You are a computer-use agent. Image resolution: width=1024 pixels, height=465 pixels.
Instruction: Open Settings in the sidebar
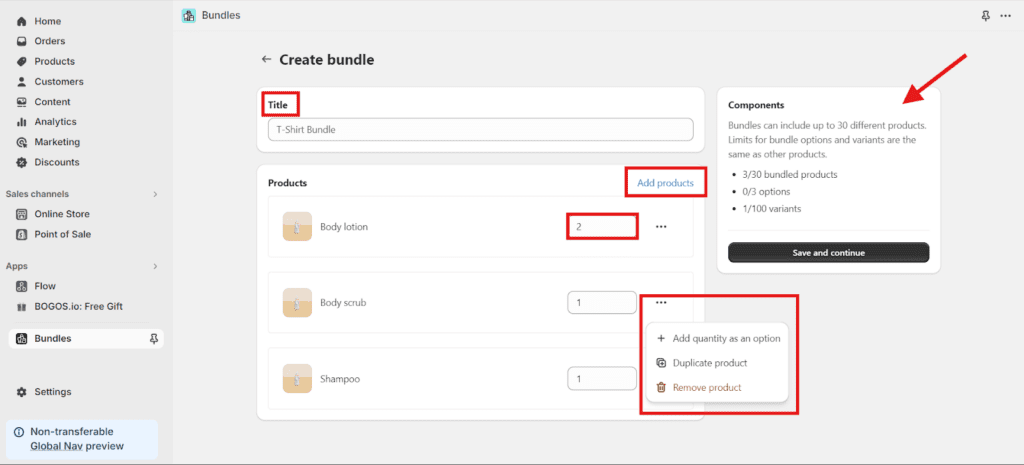[52, 392]
